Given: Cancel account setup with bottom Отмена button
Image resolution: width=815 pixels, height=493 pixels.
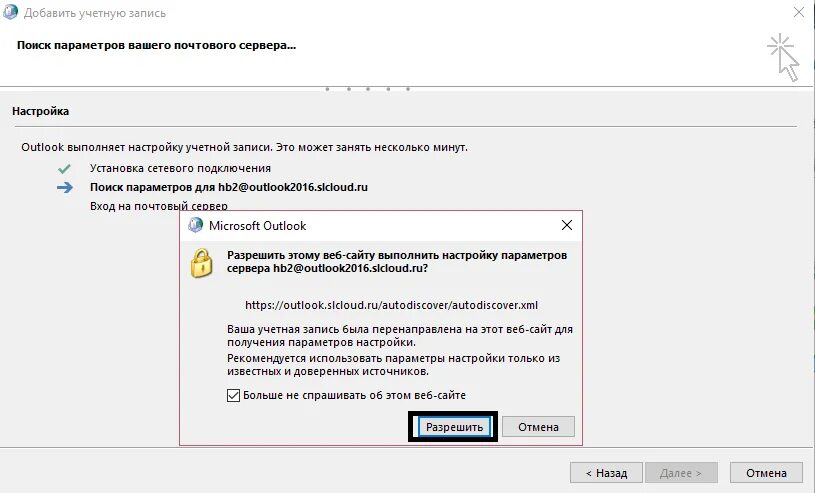Looking at the screenshot, I should coord(766,473).
